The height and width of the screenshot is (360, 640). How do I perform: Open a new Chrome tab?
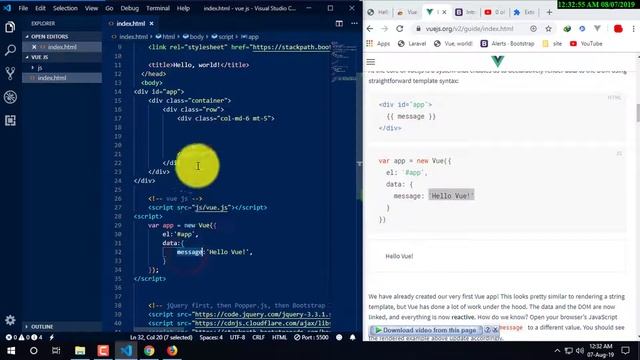[x=549, y=12]
